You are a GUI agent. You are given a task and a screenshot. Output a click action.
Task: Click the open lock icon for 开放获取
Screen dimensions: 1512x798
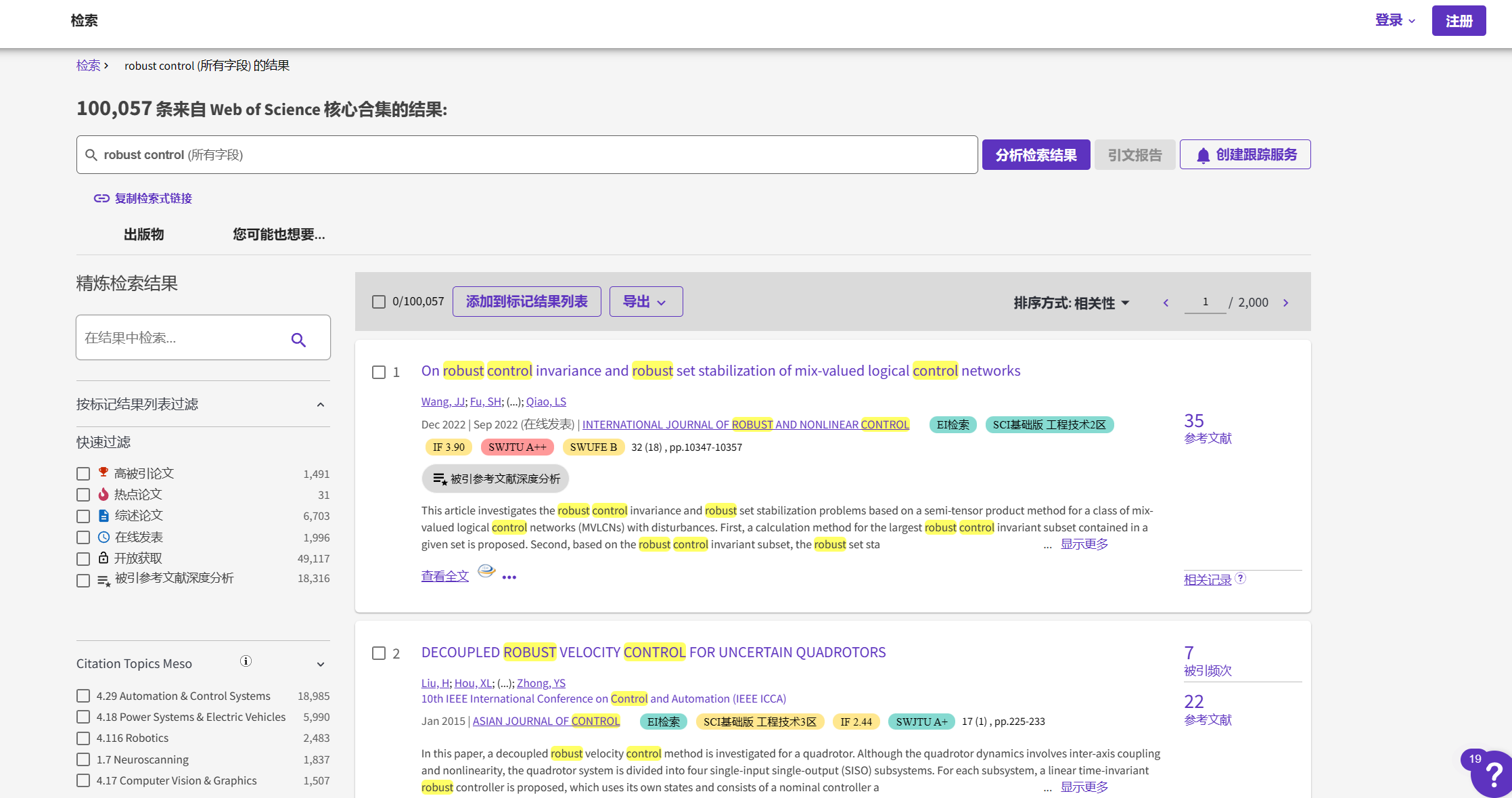(x=104, y=558)
